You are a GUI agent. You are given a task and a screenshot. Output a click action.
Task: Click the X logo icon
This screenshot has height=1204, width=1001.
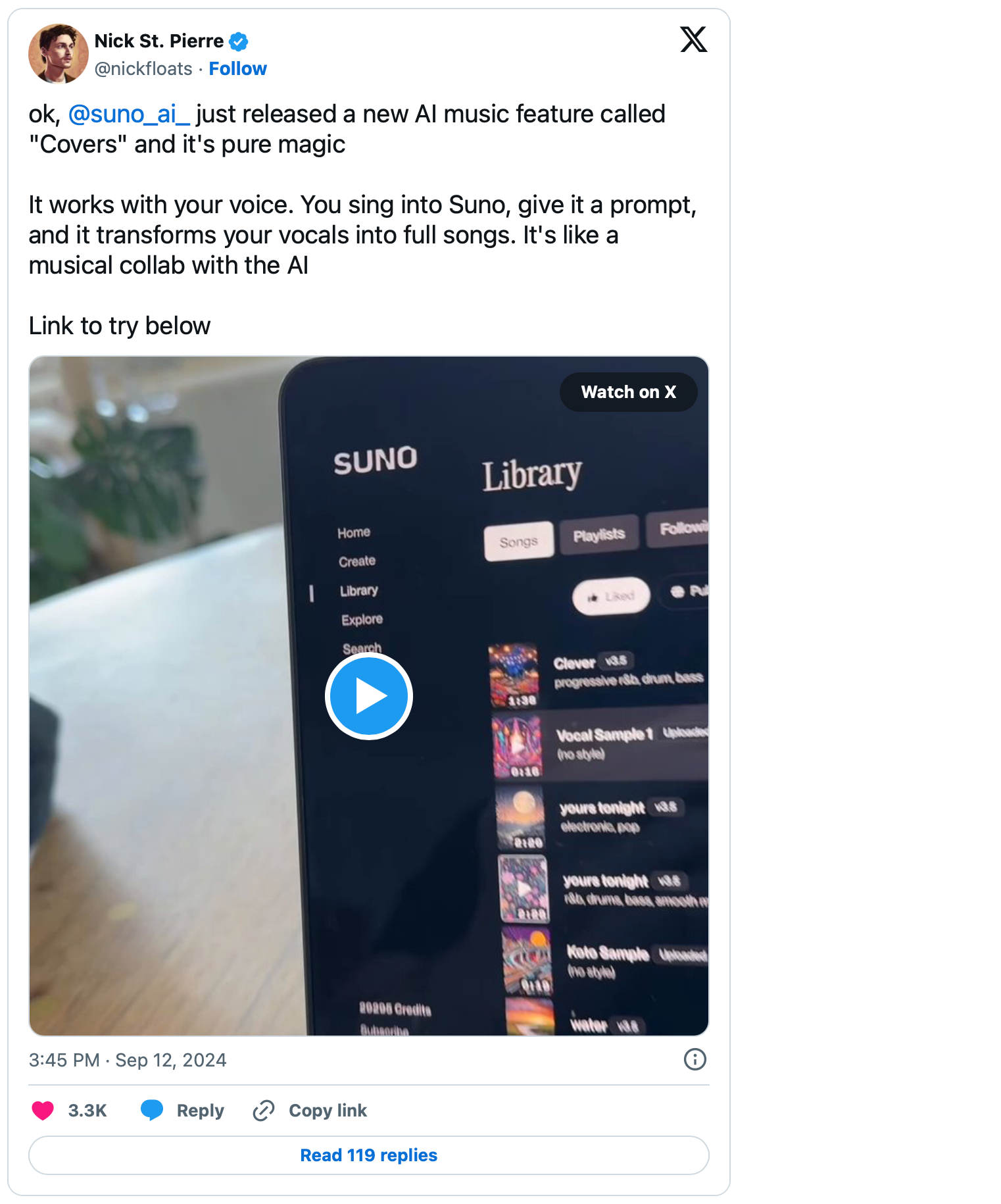point(693,39)
